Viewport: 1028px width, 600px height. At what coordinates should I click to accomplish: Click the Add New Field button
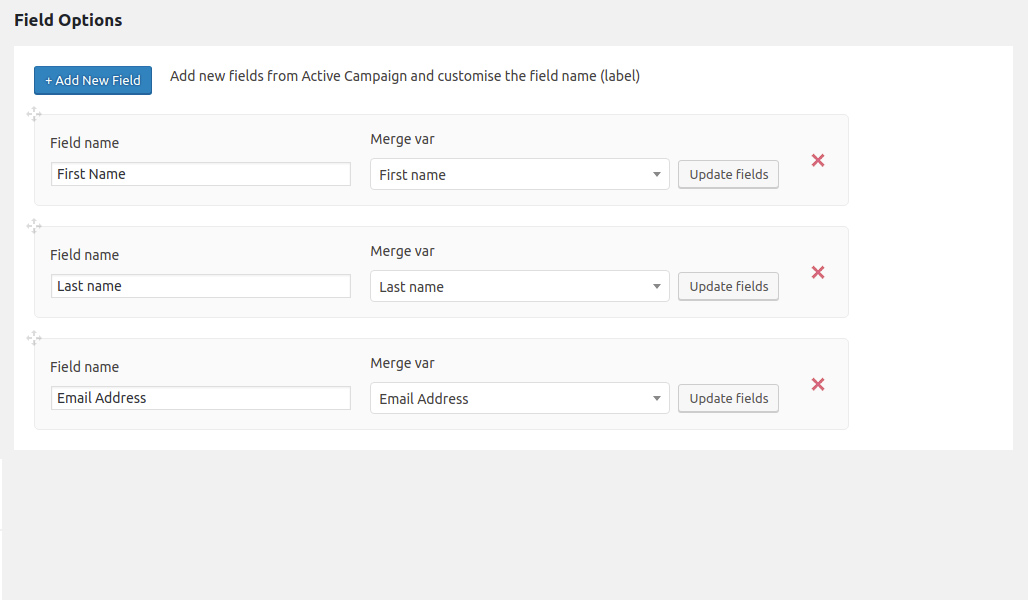tap(93, 80)
